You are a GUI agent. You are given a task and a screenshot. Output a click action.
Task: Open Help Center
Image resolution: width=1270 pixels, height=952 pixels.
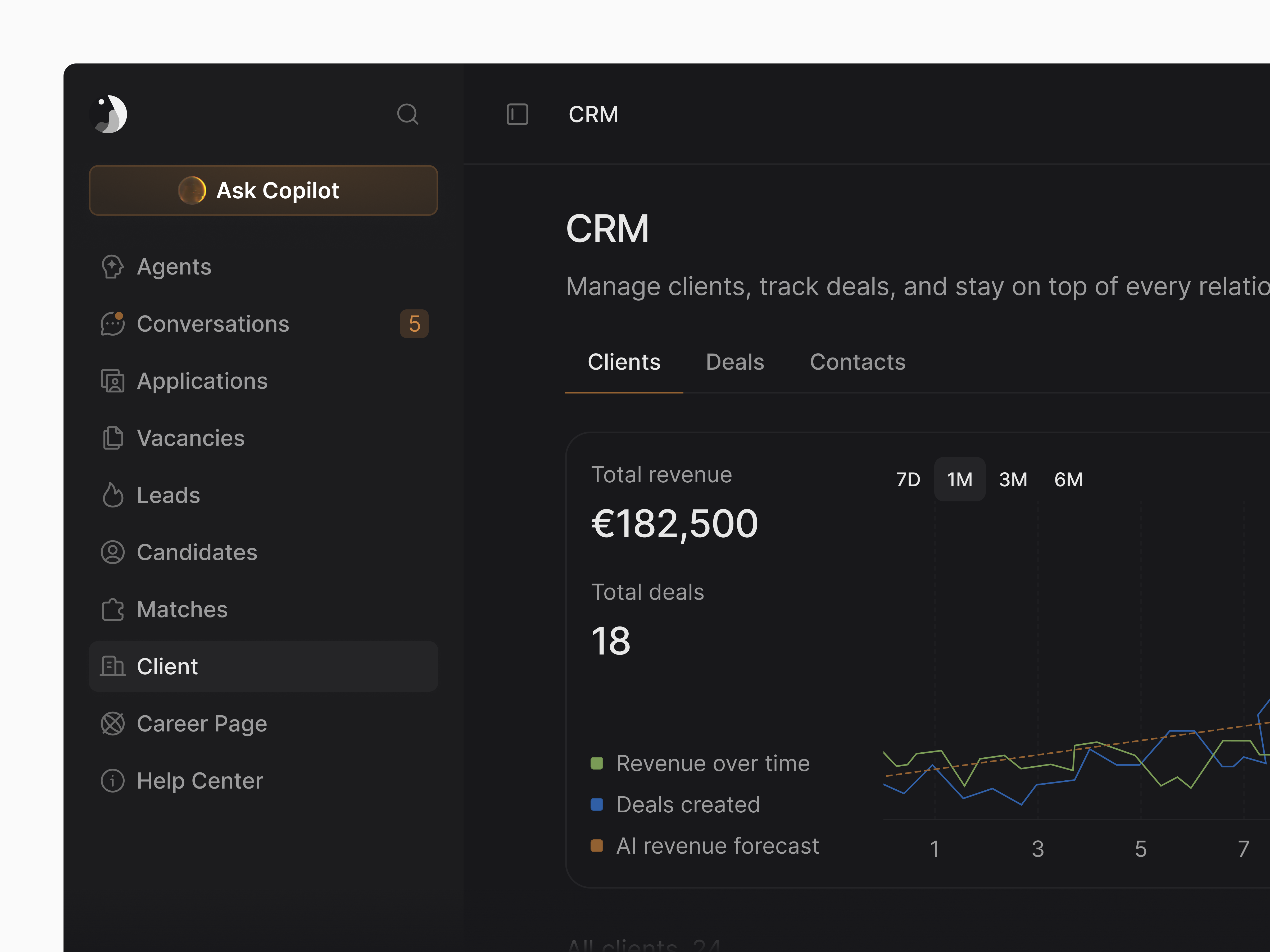click(264, 780)
